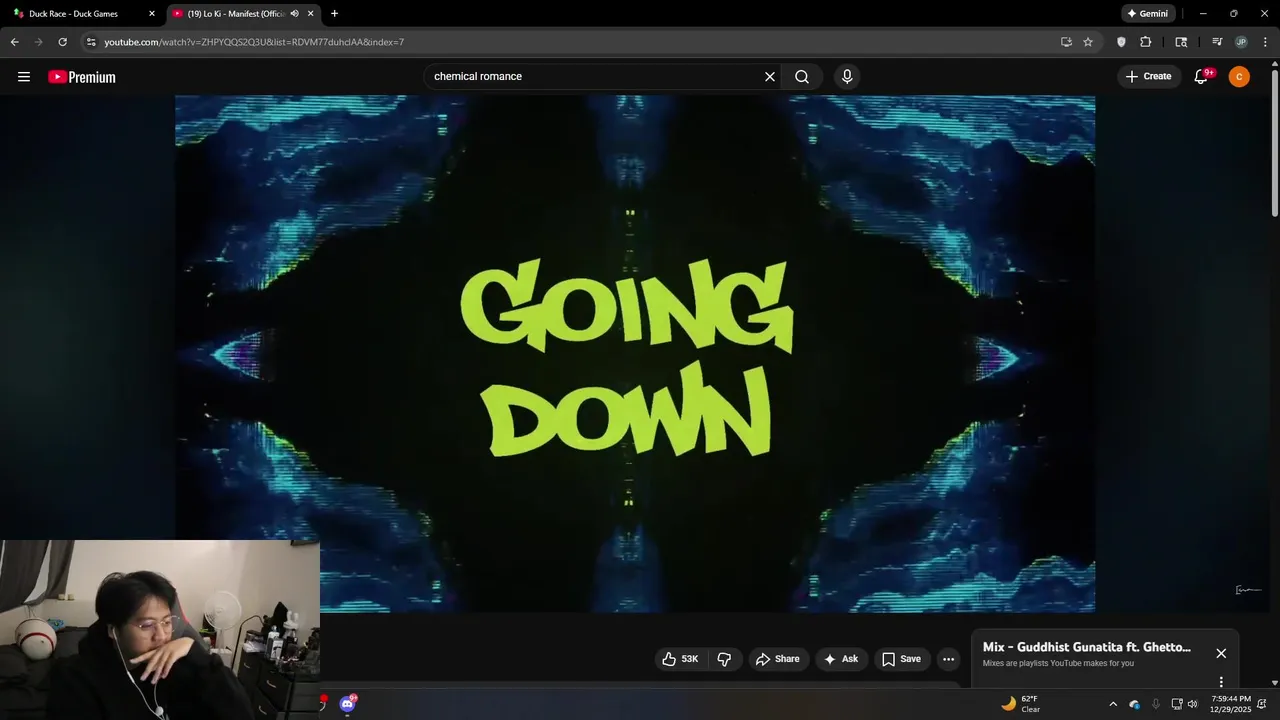This screenshot has height=720, width=1280.
Task: Go back to previous page
Action: (14, 42)
